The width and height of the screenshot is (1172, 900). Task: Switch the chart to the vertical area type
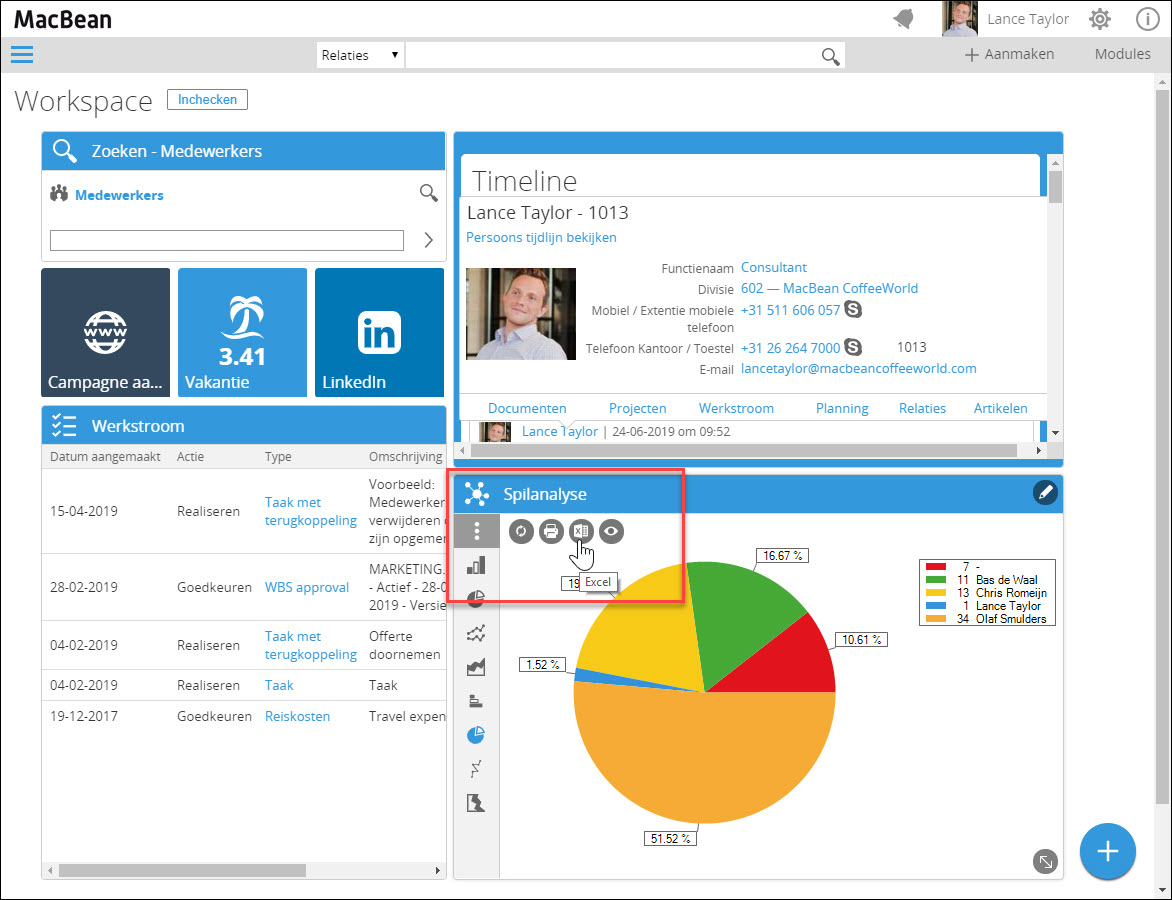[x=476, y=804]
